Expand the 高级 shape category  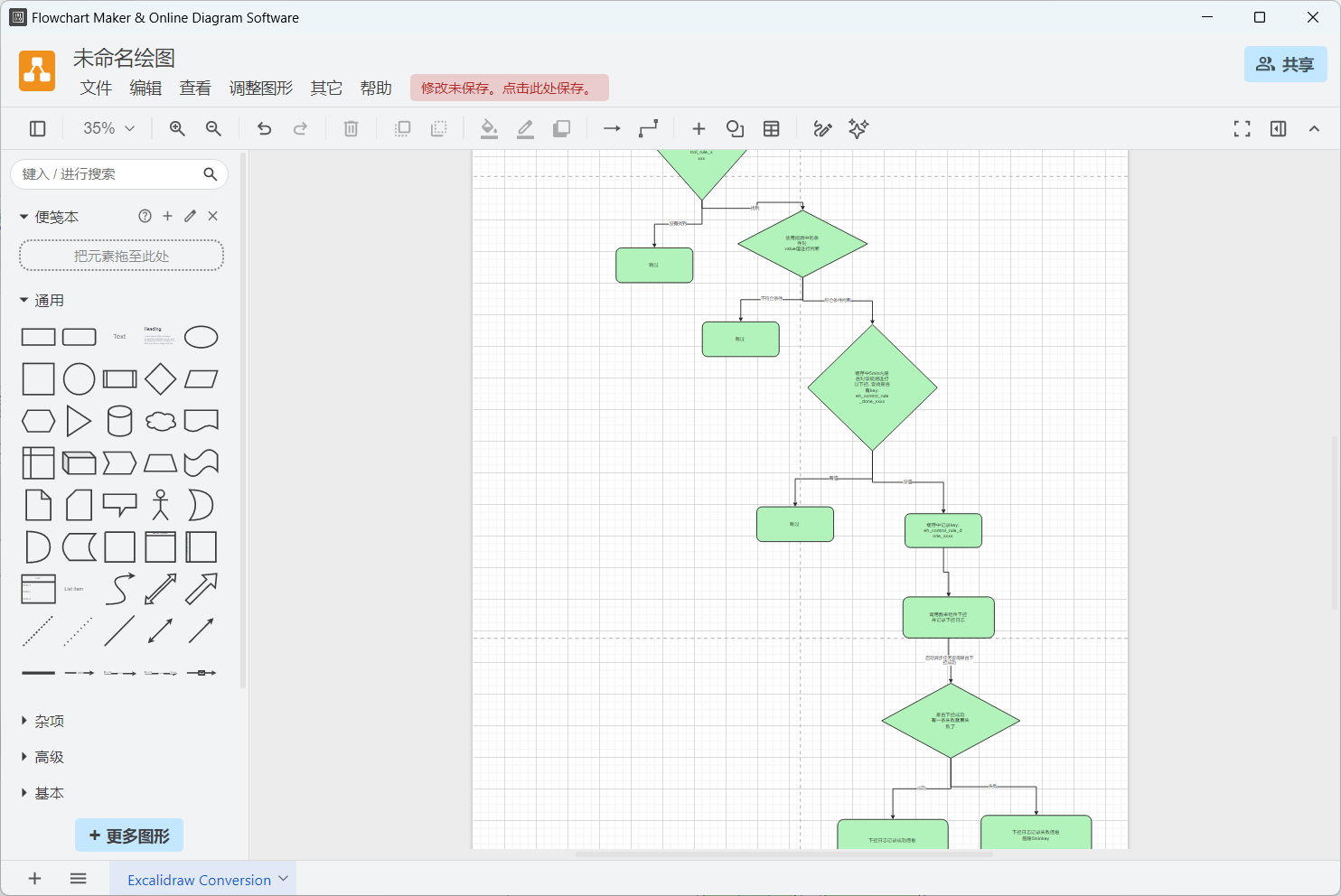click(49, 757)
